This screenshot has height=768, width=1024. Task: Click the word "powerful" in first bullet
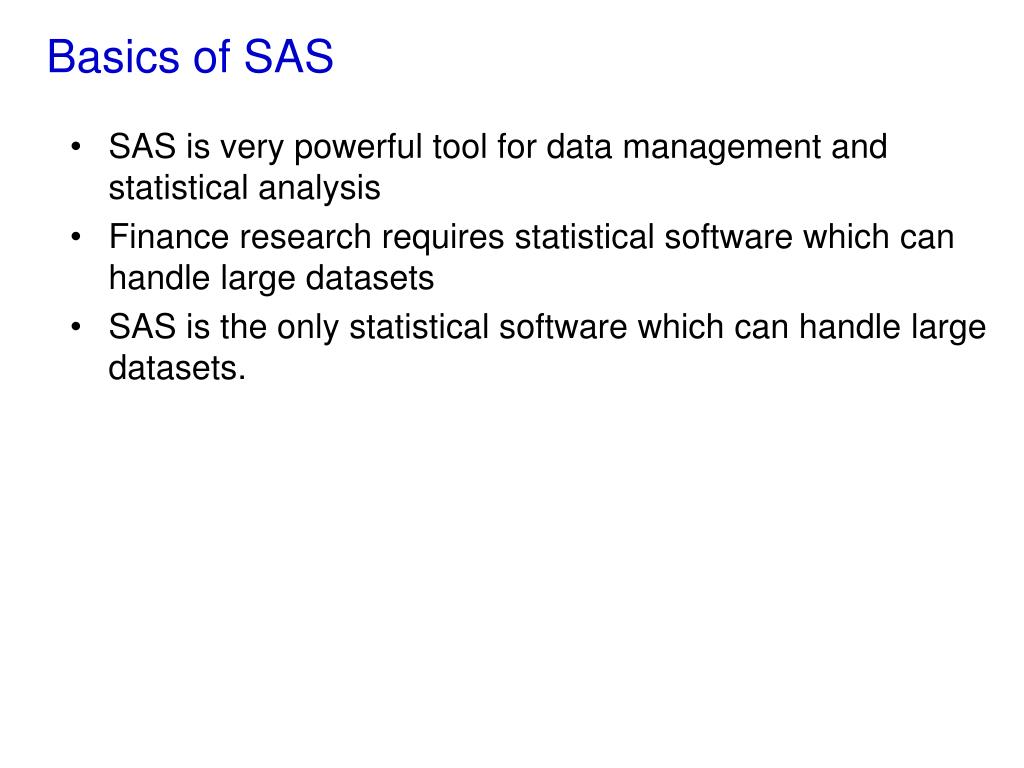(x=360, y=148)
